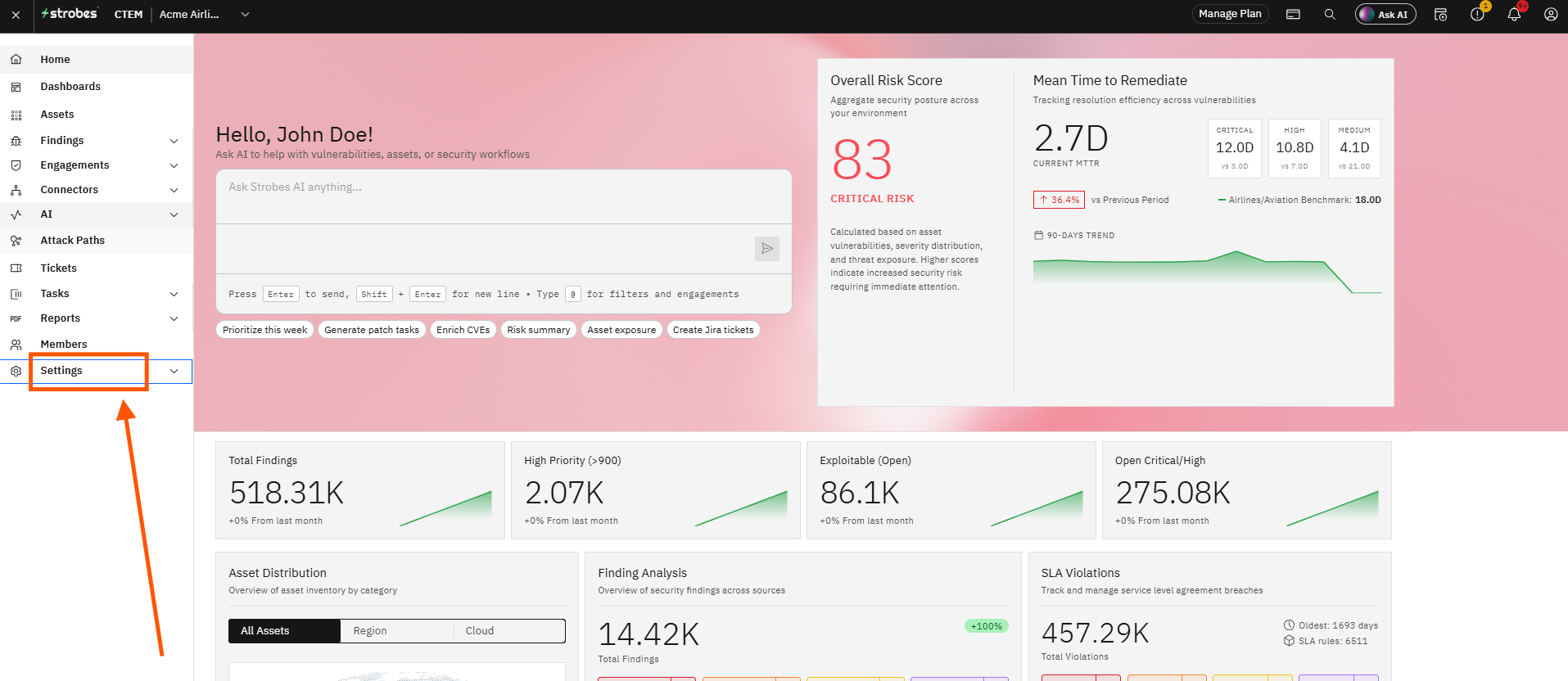The image size is (1568, 681).
Task: Click the search magnifier icon in top bar
Action: (x=1330, y=14)
